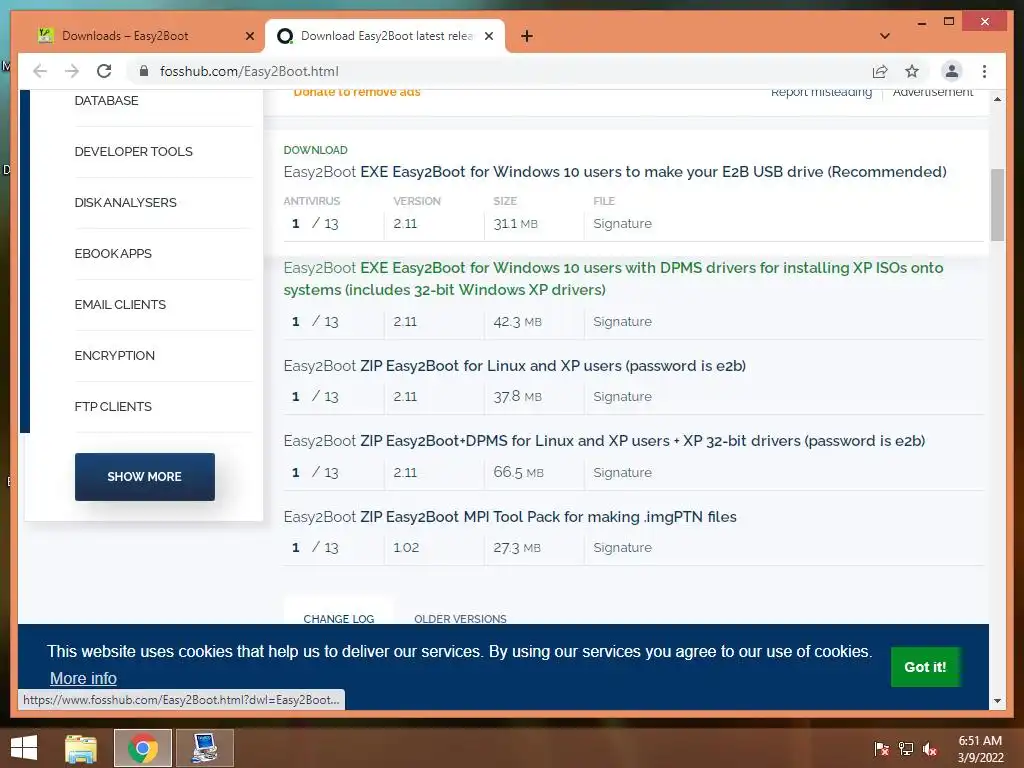Open EBOOK APPS category
The height and width of the screenshot is (768, 1024).
tap(113, 253)
